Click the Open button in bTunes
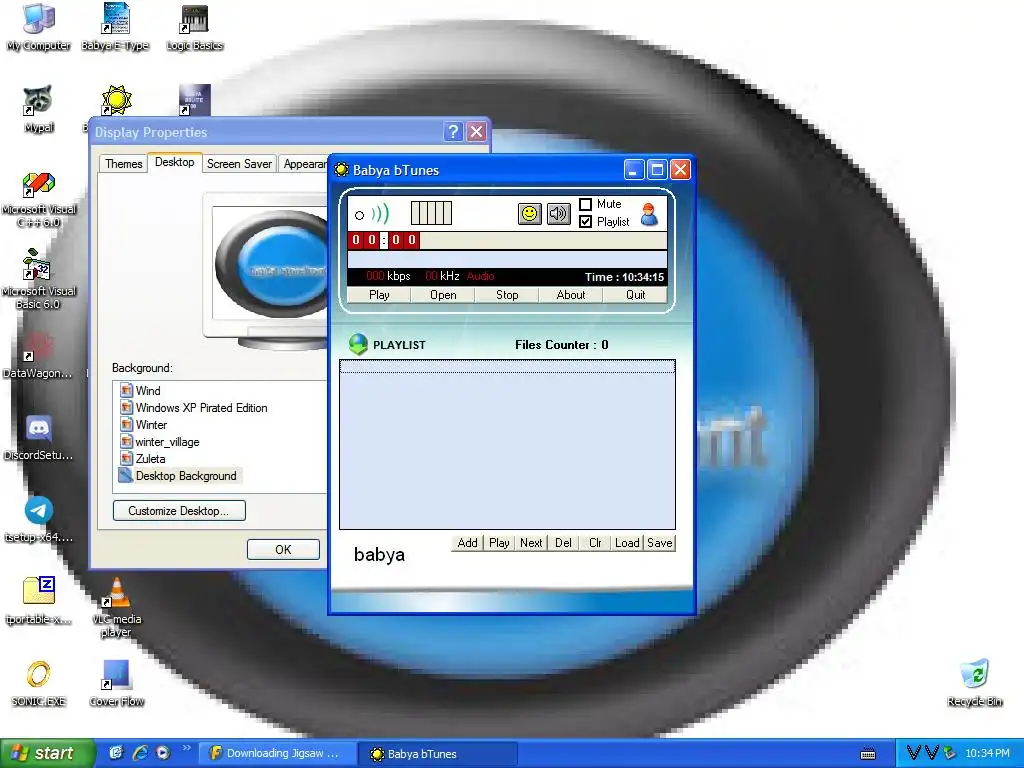 443,295
